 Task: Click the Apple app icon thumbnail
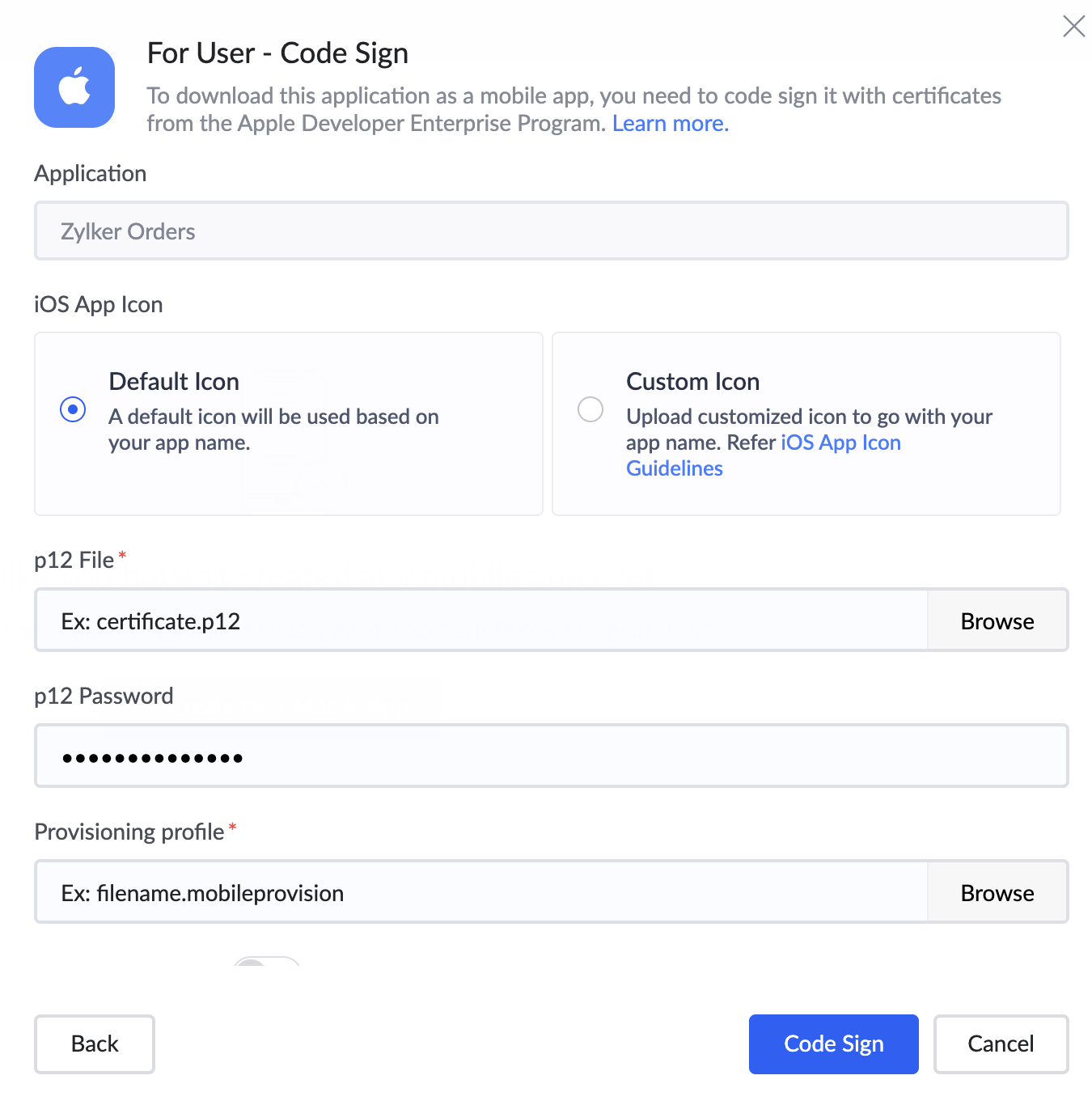pos(74,87)
